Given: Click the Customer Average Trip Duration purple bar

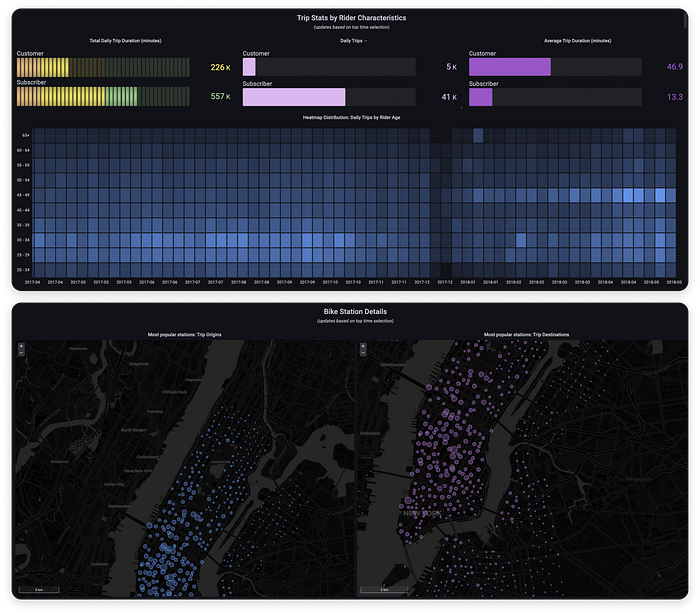Looking at the screenshot, I should [509, 67].
